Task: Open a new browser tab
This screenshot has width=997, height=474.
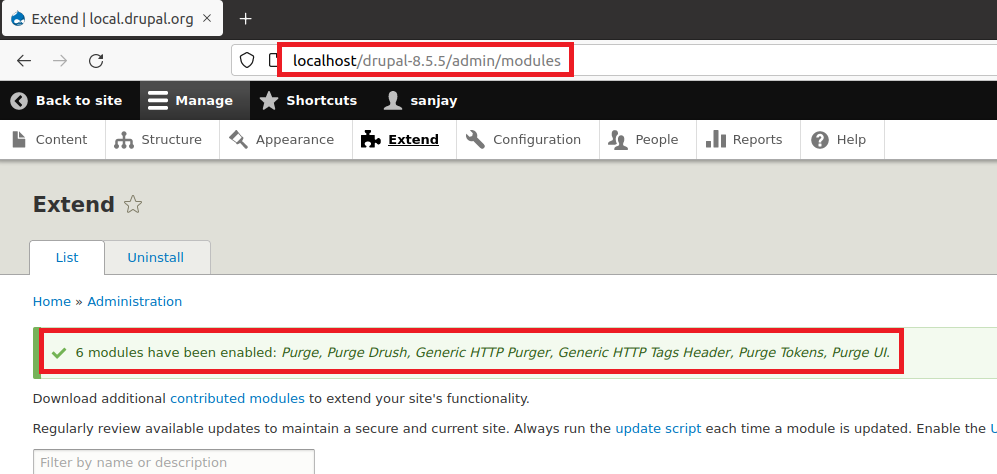Action: pyautogui.click(x=245, y=19)
